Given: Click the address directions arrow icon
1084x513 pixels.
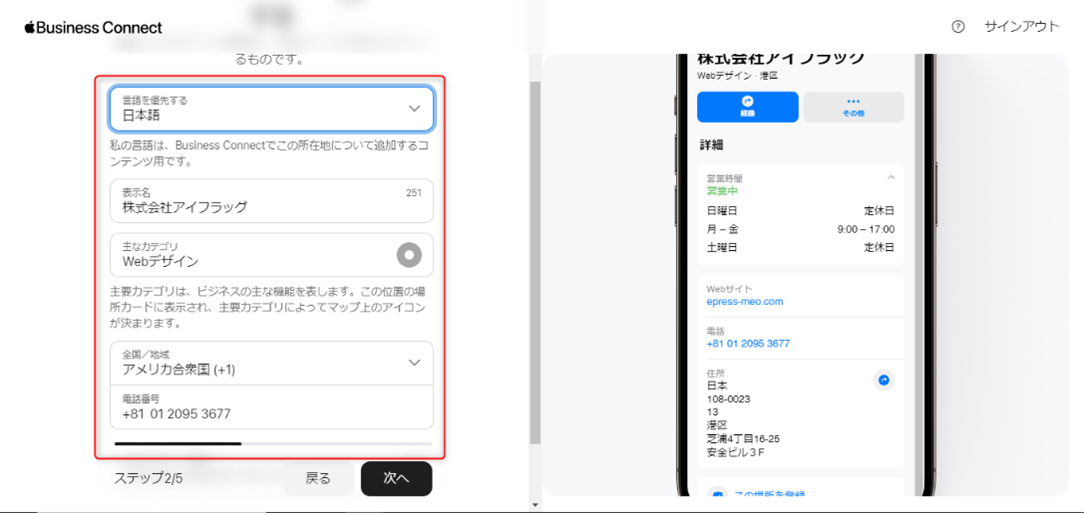Looking at the screenshot, I should [x=884, y=380].
